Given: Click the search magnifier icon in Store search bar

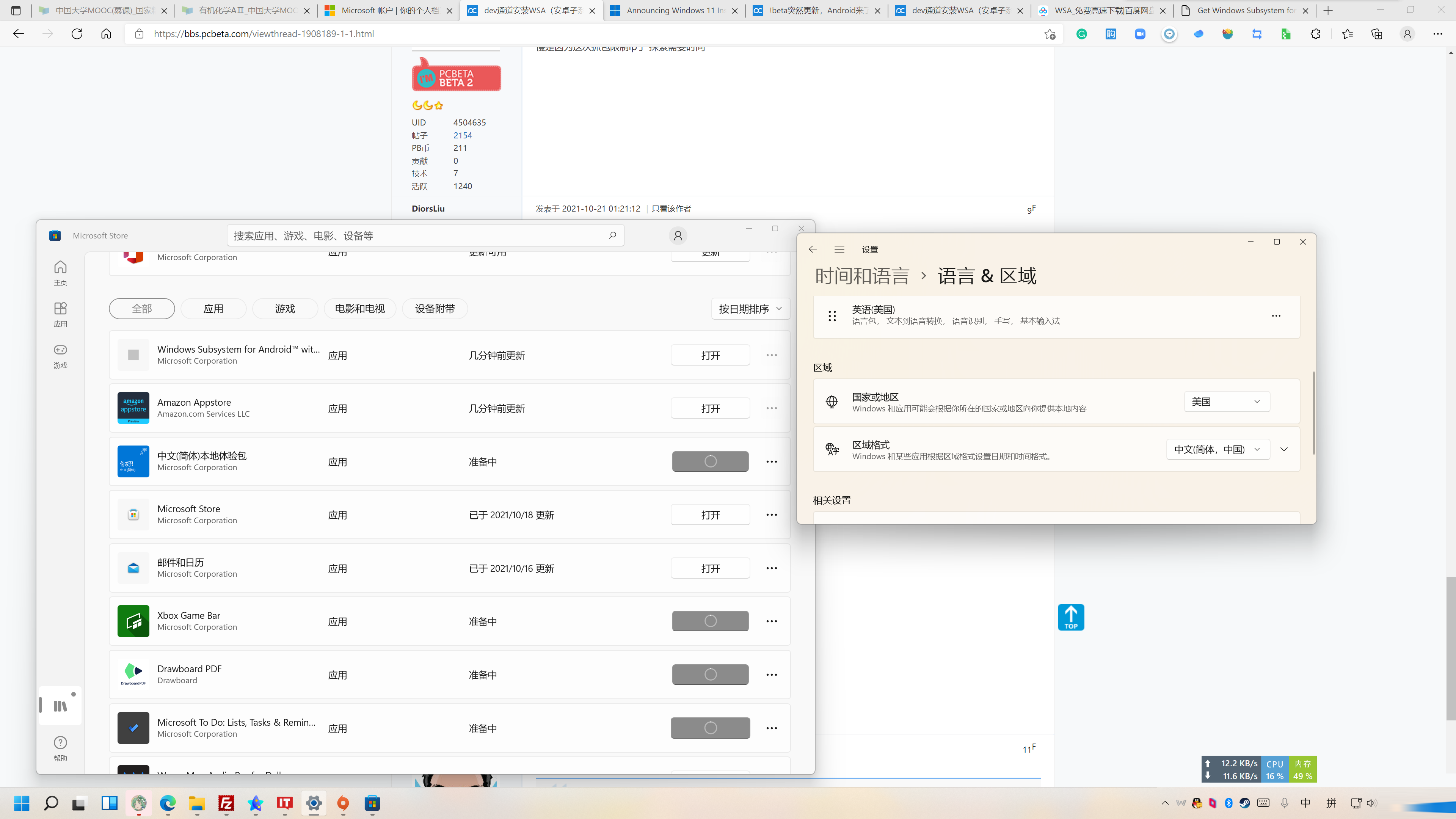Looking at the screenshot, I should pyautogui.click(x=612, y=235).
